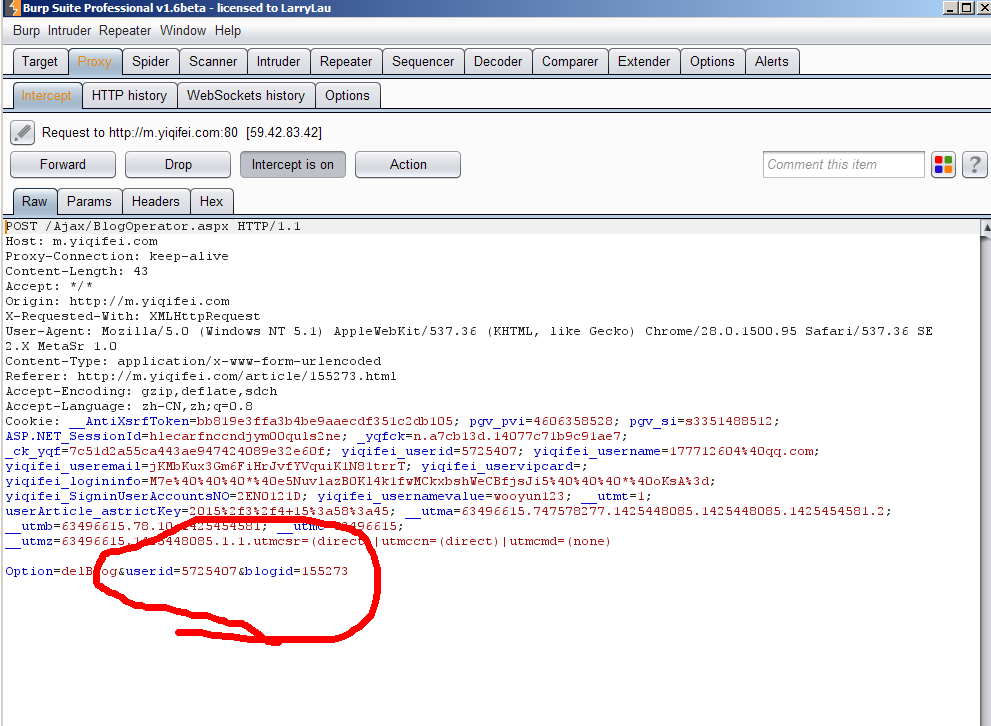The image size is (991, 726).
Task: Open the Repeater menu in menu bar
Action: (125, 30)
